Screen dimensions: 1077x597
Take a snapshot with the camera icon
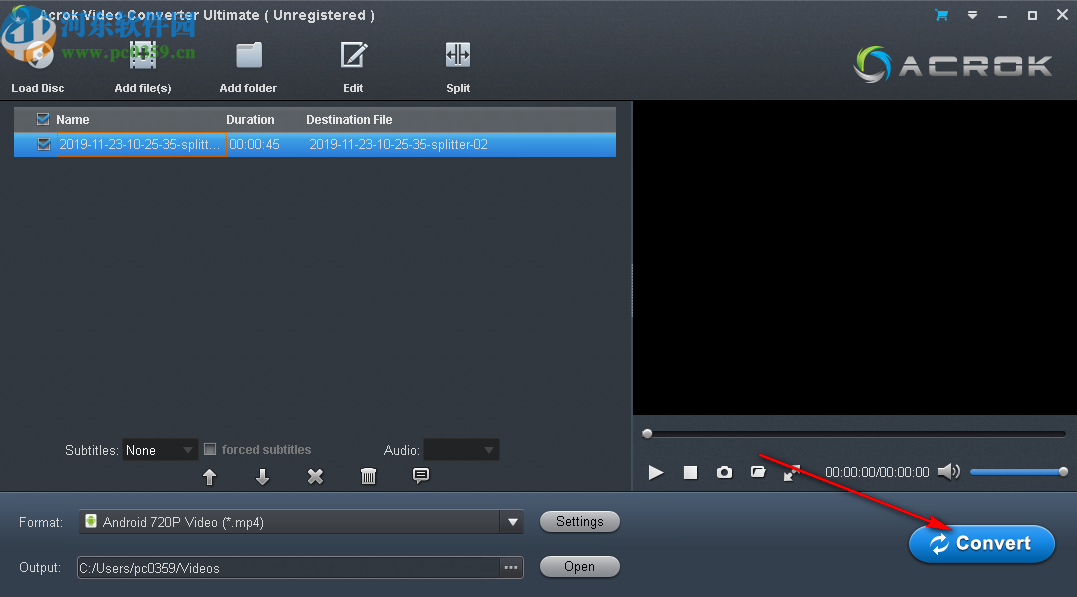point(724,472)
